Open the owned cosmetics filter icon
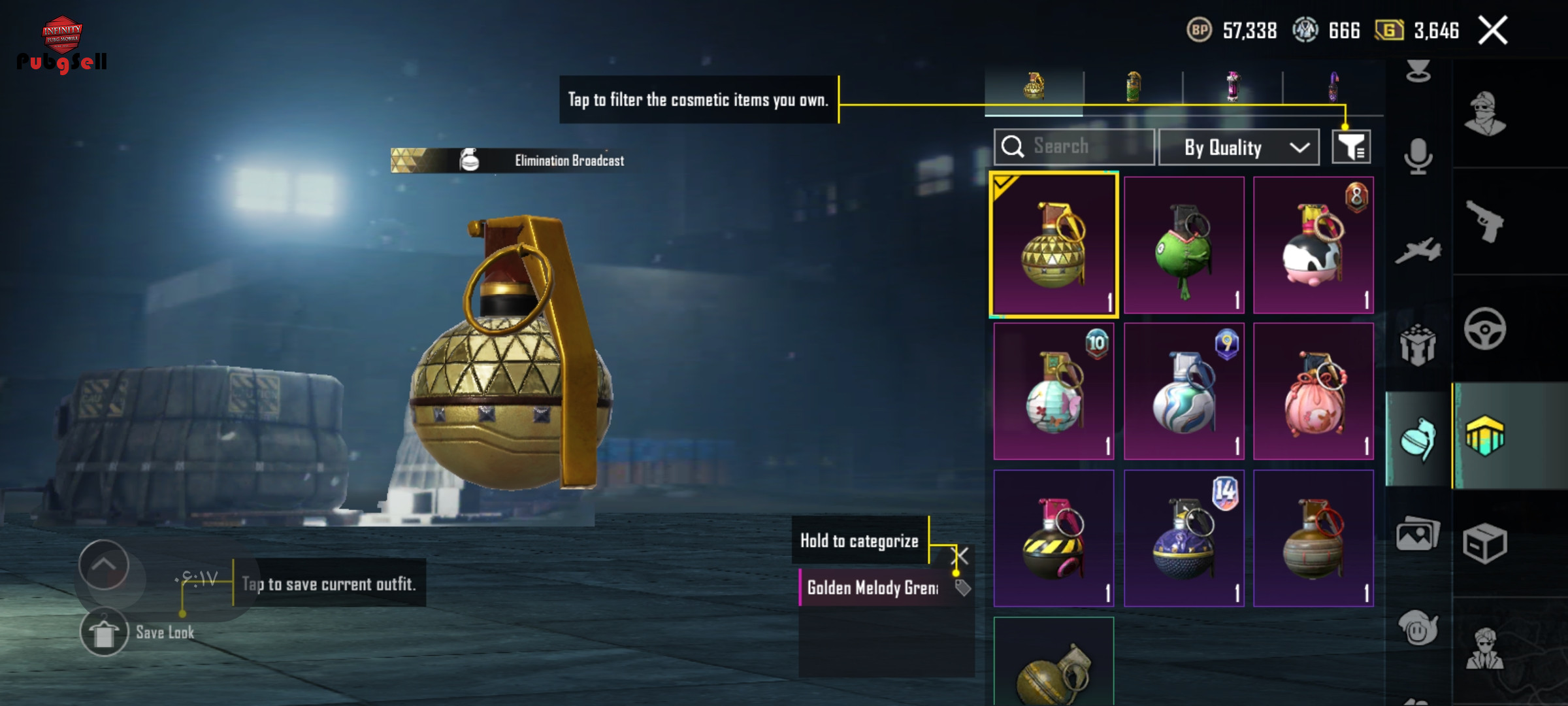This screenshot has width=1568, height=706. click(x=1351, y=147)
